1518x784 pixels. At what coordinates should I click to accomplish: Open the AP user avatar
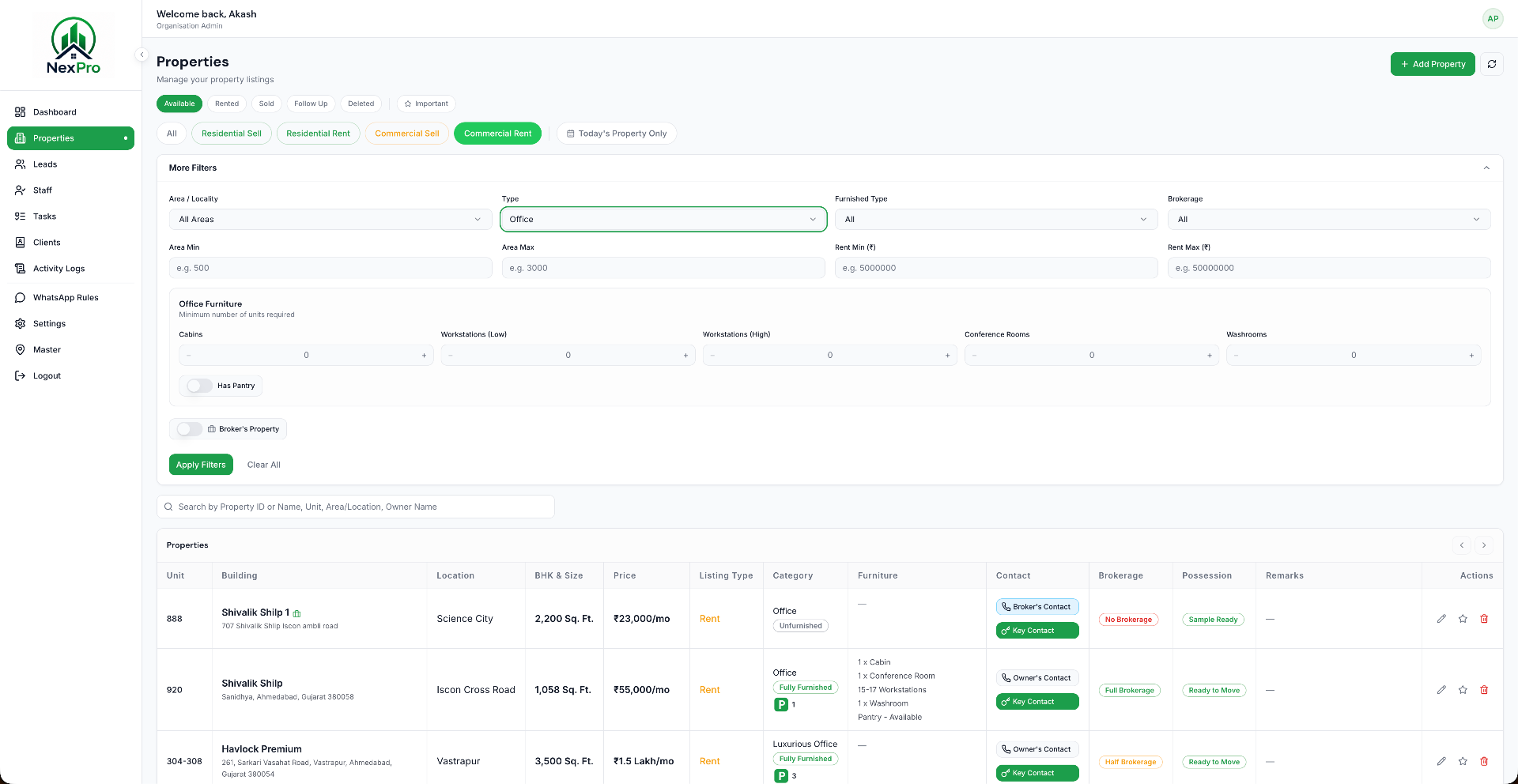1493,18
